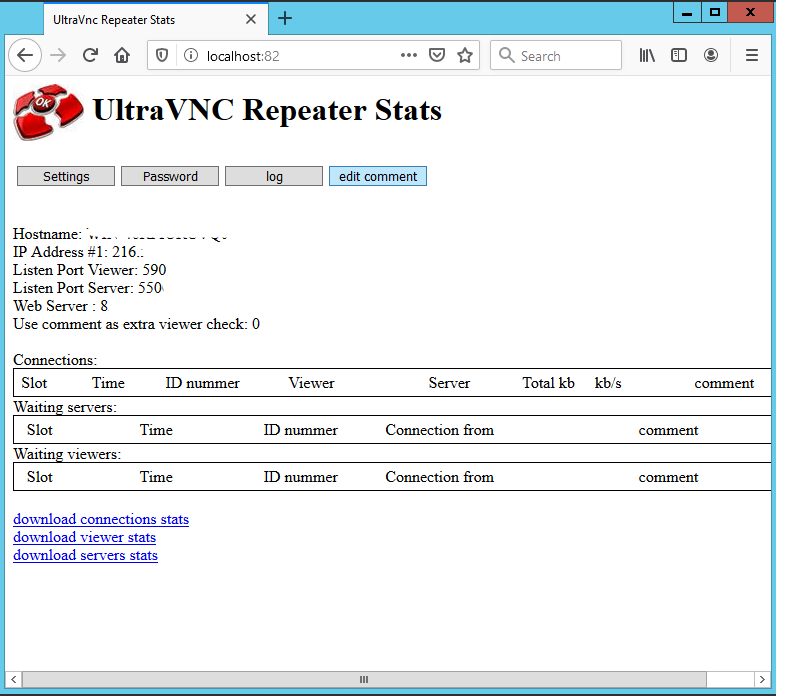Click the 'Listen Port Server' line

[88, 288]
